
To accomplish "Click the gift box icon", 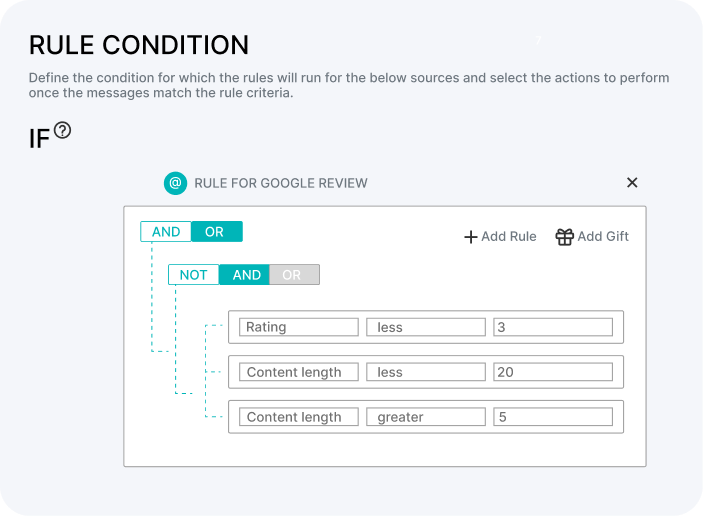I will pos(564,236).
